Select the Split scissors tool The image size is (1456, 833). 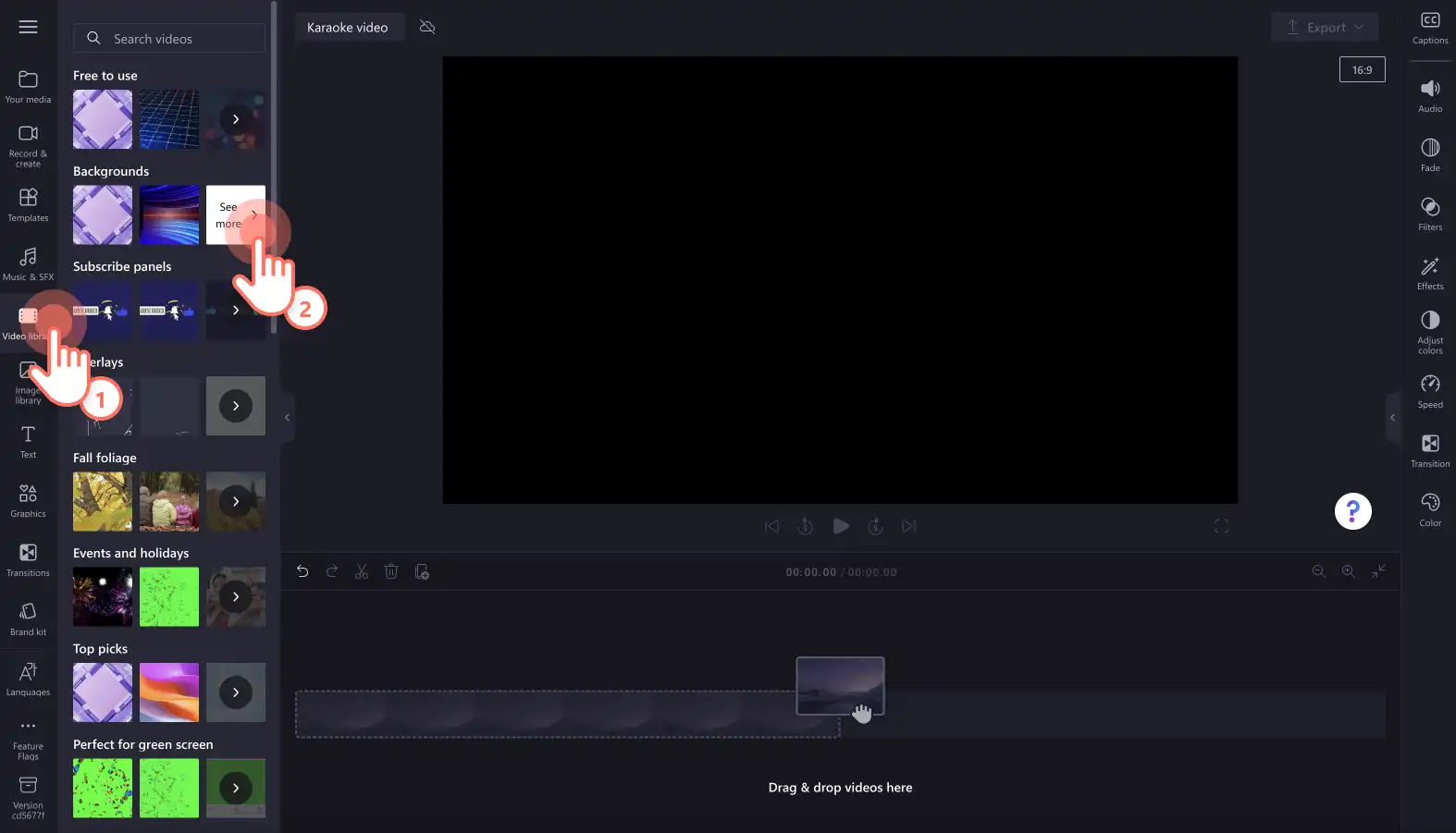pyautogui.click(x=362, y=572)
